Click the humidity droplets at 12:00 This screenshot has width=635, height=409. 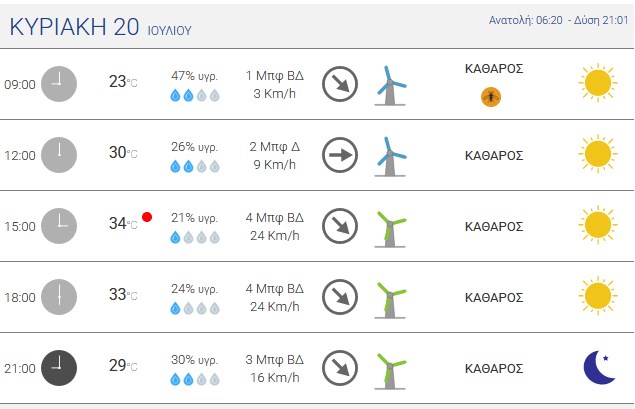[x=195, y=166]
